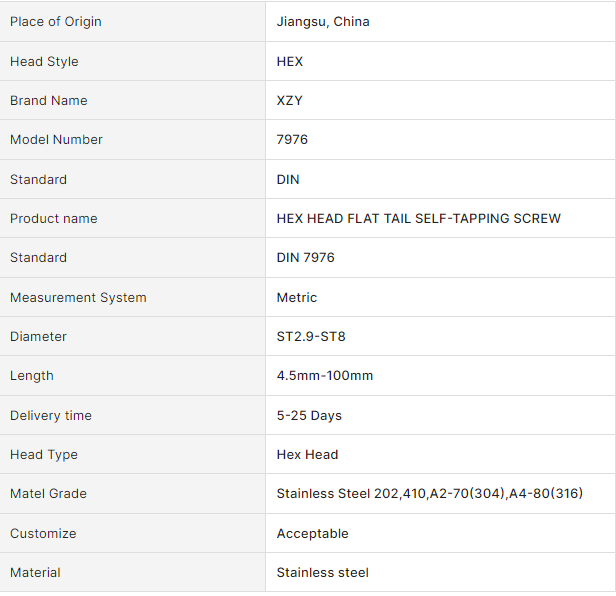Select the diameter value "ST2.9-ST8"
616x596 pixels.
(311, 337)
